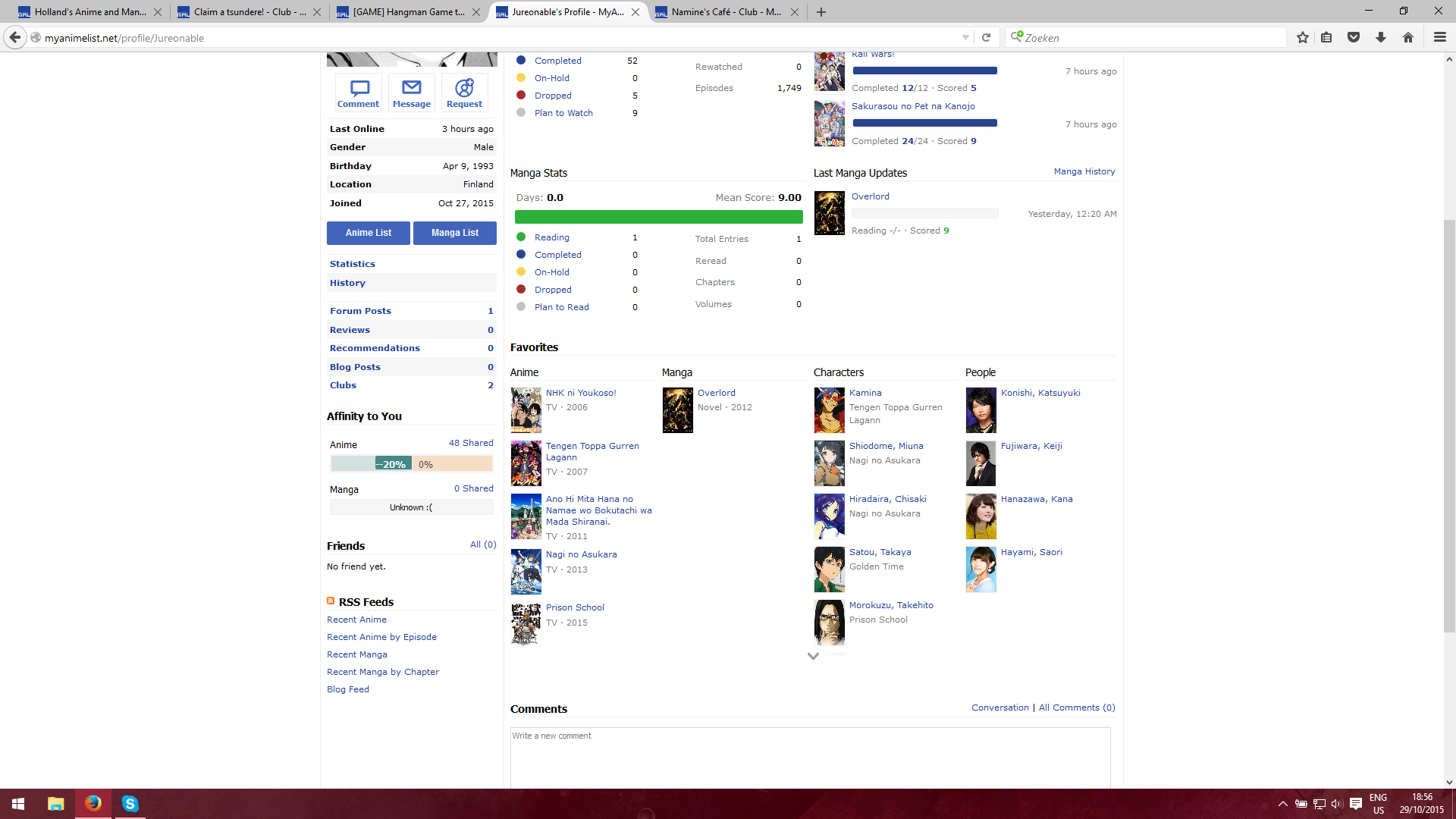Click the Message envelope icon
This screenshot has width=1456, height=819.
click(412, 88)
